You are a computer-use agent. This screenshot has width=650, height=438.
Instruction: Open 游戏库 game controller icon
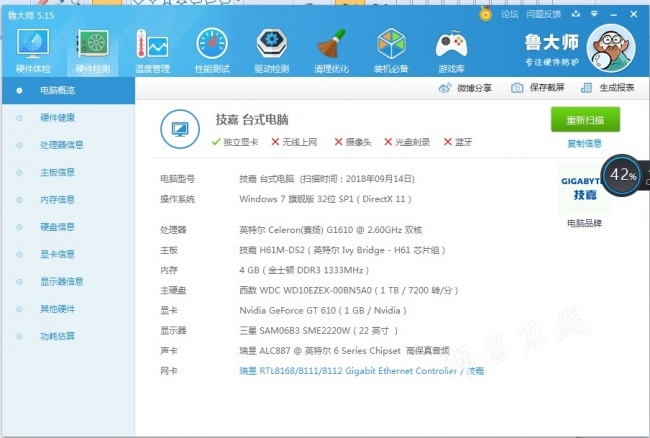tap(451, 51)
